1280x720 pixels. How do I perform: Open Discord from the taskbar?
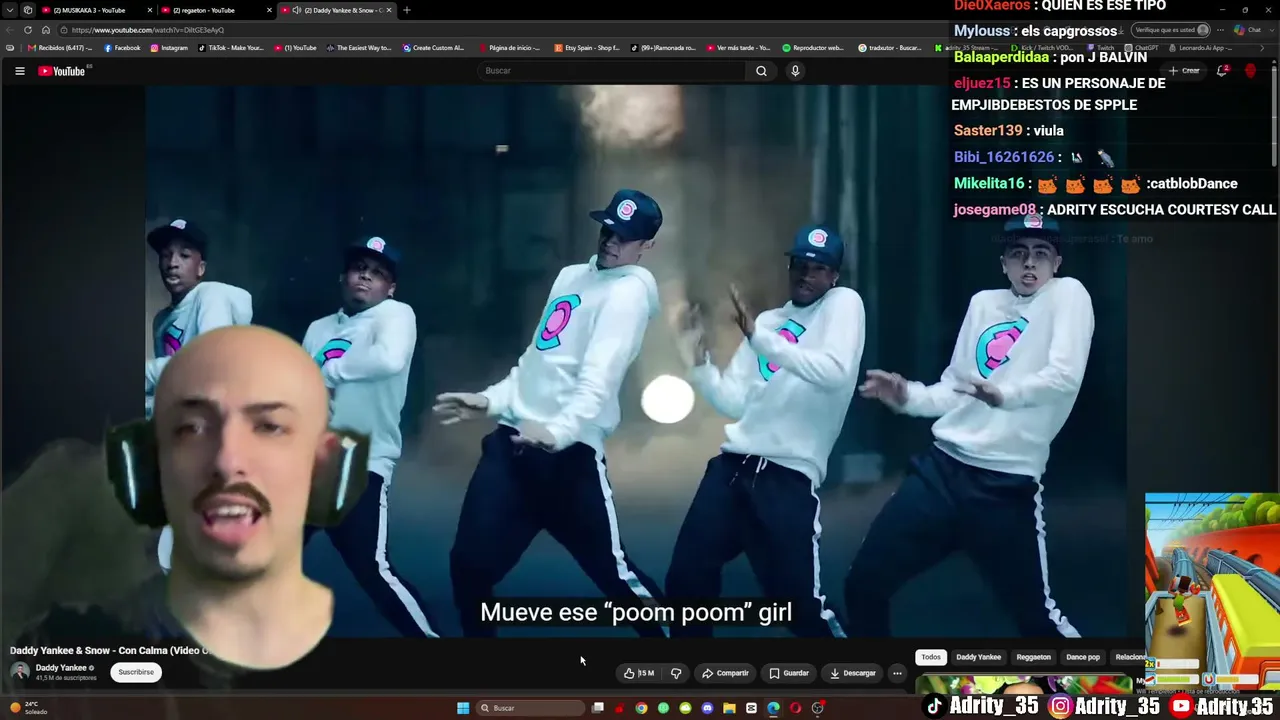707,708
